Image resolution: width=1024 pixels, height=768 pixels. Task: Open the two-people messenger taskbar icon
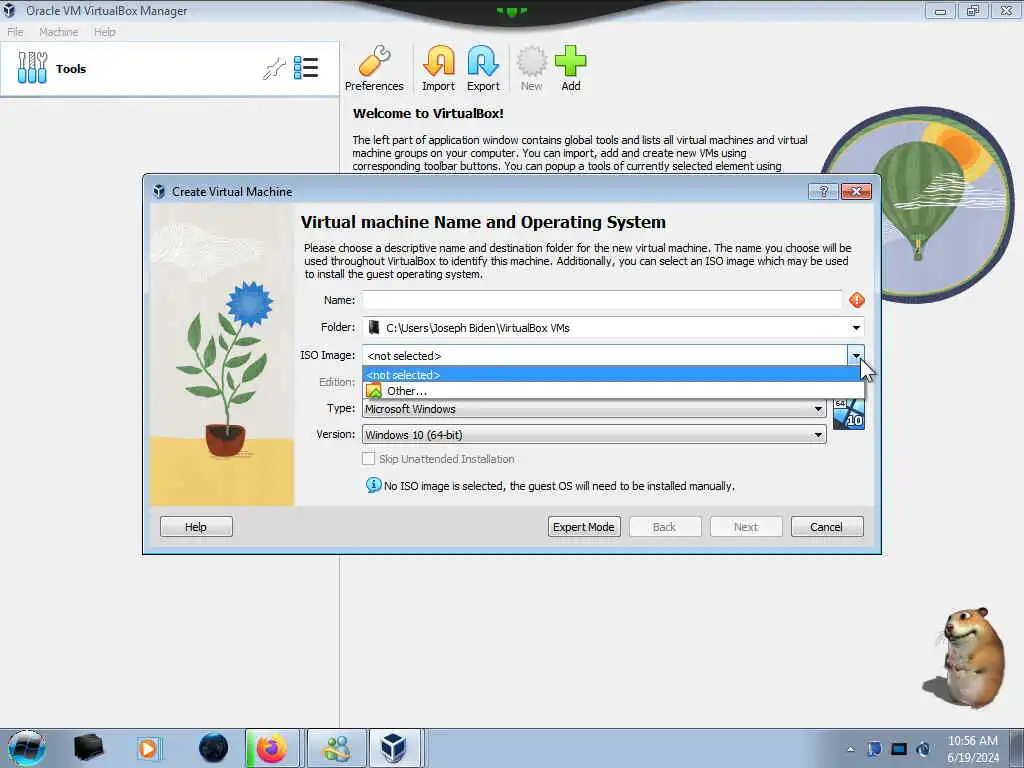coord(337,748)
